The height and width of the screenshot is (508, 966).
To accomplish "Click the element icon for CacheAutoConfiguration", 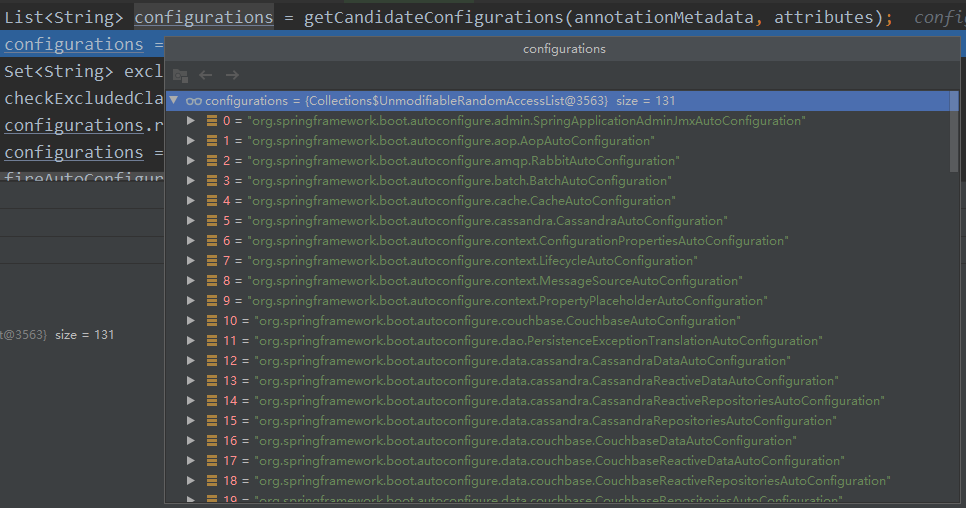I will 212,201.
